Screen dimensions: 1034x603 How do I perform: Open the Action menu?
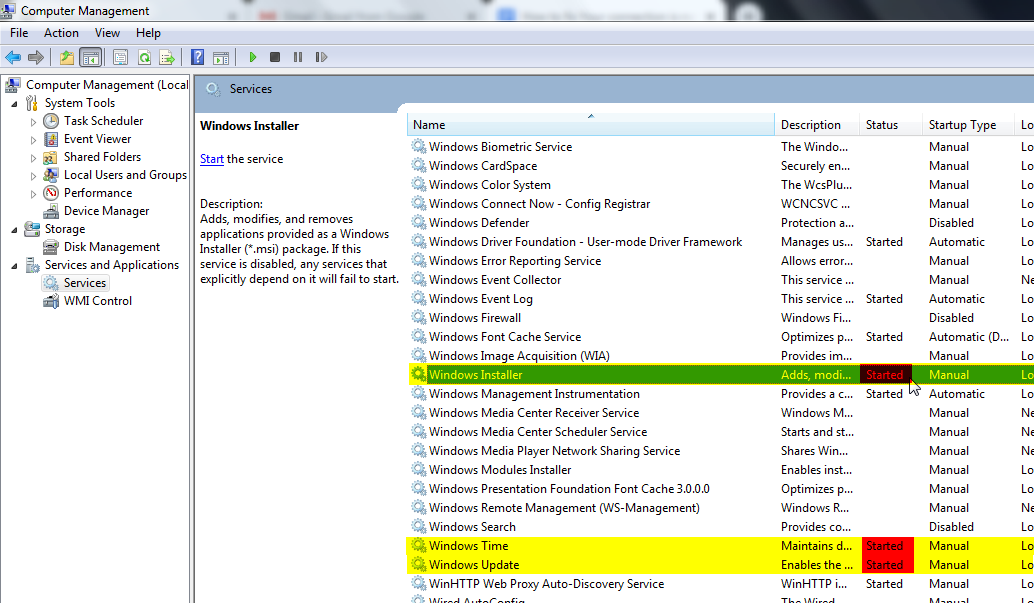[61, 32]
